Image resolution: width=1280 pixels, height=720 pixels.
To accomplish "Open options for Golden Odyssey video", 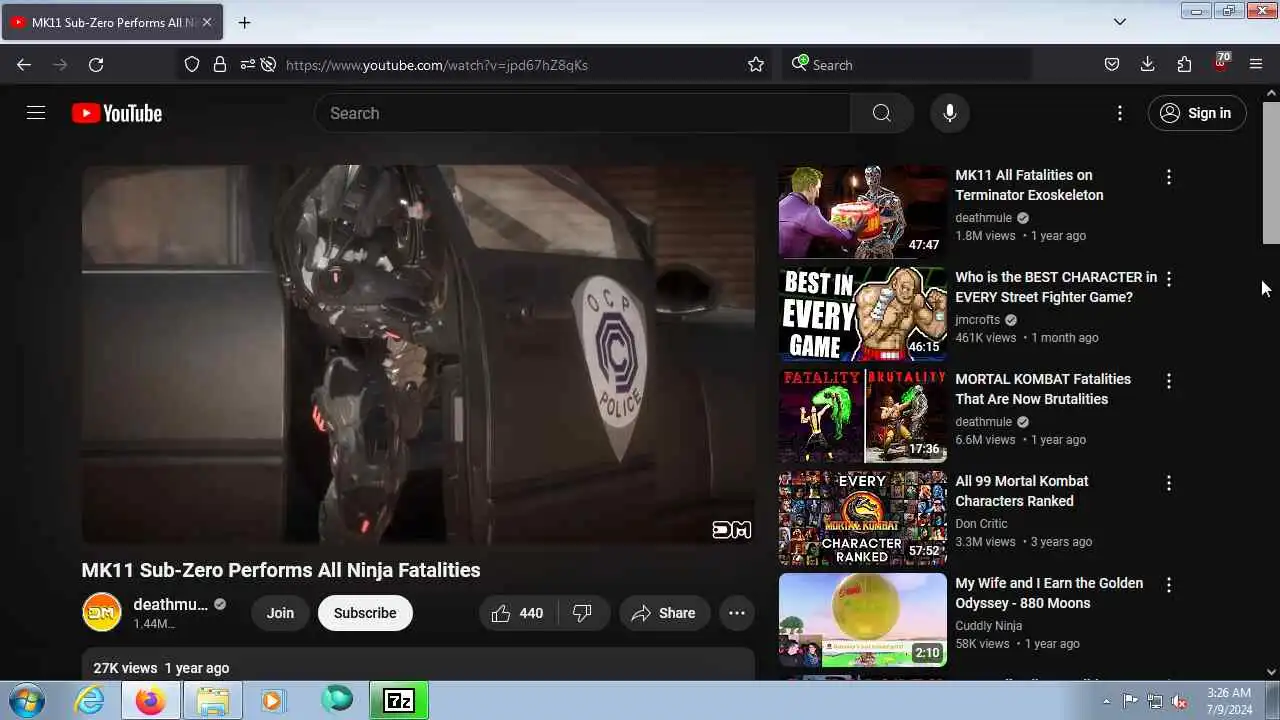I will 1168,585.
